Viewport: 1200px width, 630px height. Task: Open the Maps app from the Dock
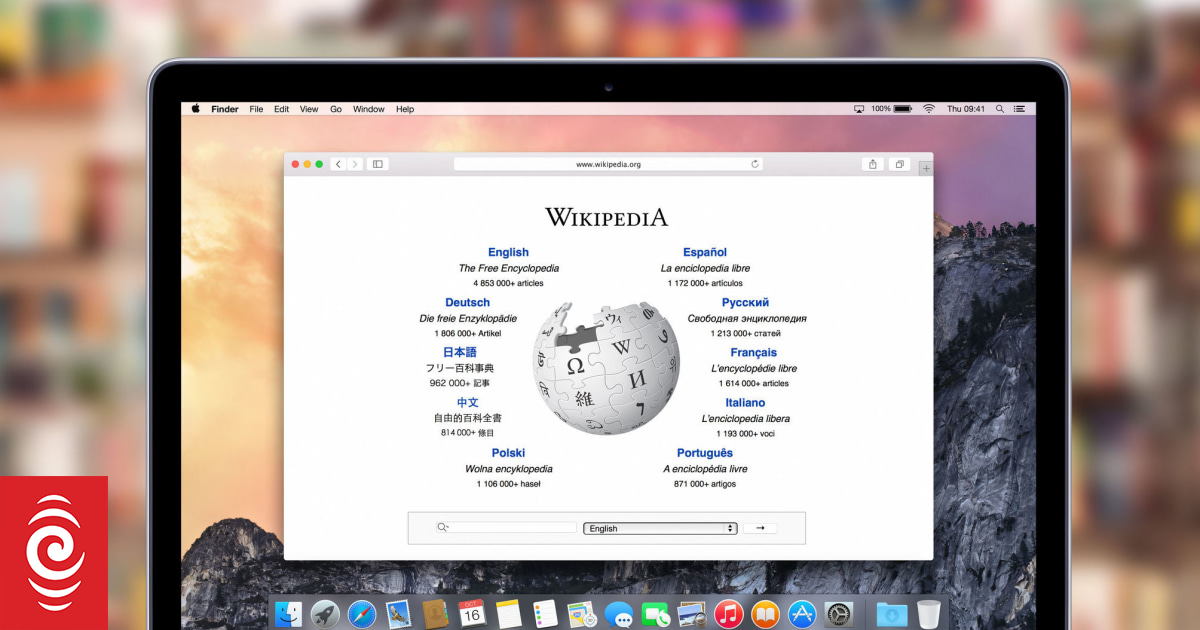(x=580, y=613)
